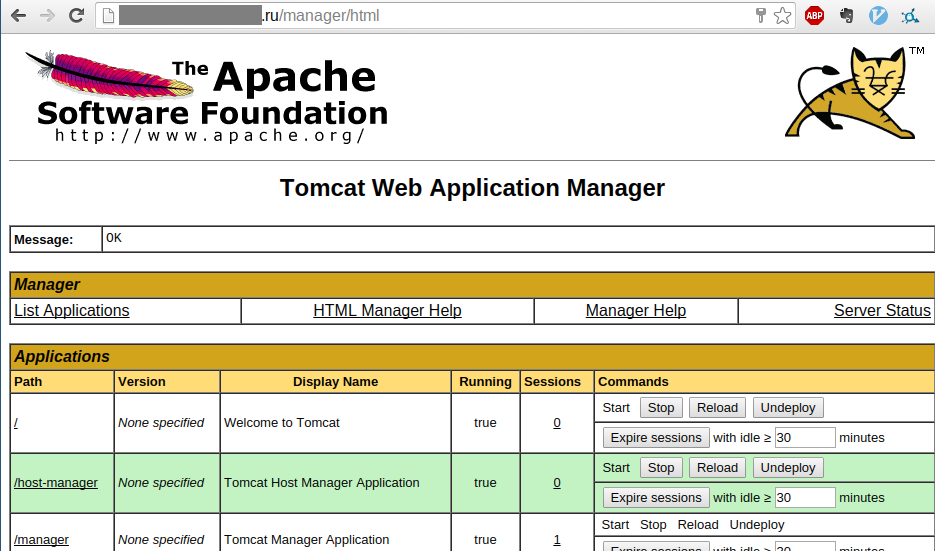View sessions count link for manager application
Screen dimensions: 935x551
pyautogui.click(x=556, y=540)
